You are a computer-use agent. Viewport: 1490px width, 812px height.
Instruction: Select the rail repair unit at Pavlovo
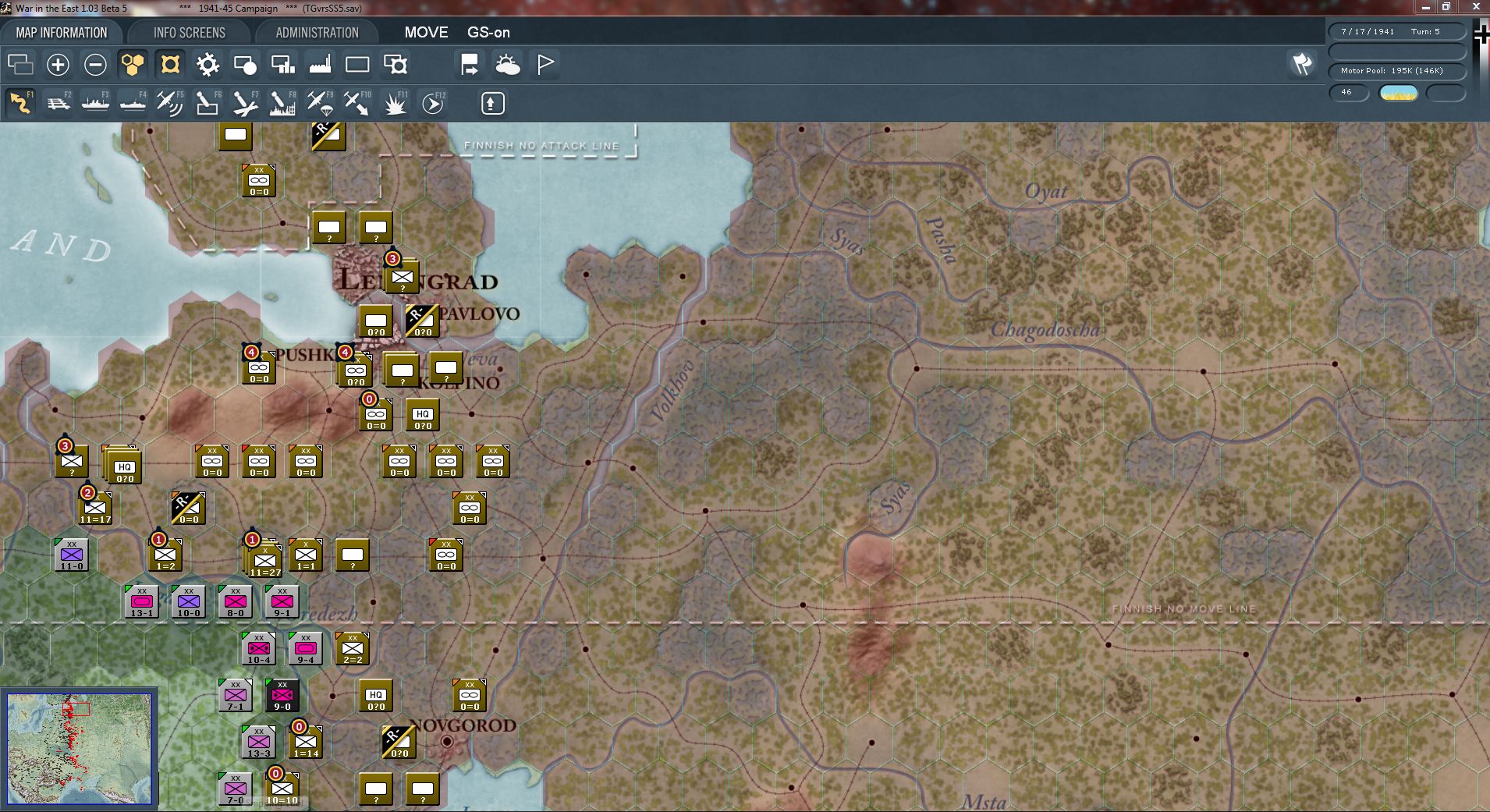coord(422,321)
